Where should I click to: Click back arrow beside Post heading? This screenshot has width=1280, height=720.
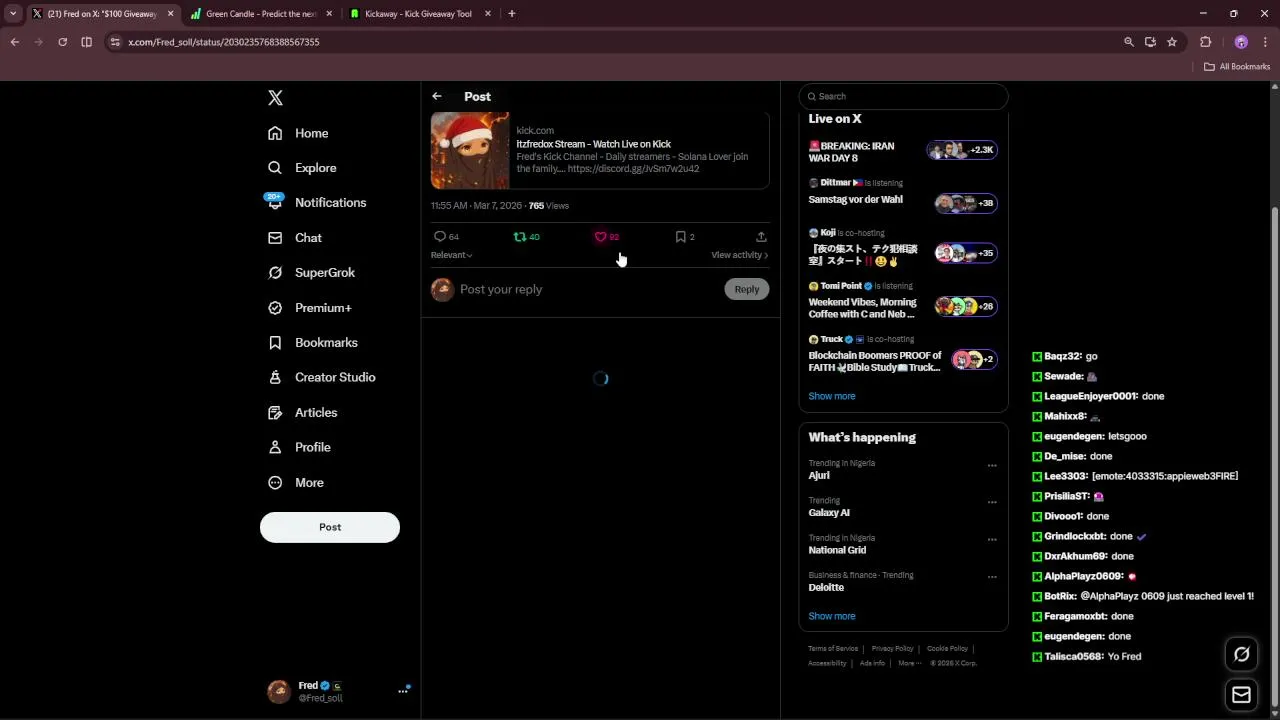[437, 96]
